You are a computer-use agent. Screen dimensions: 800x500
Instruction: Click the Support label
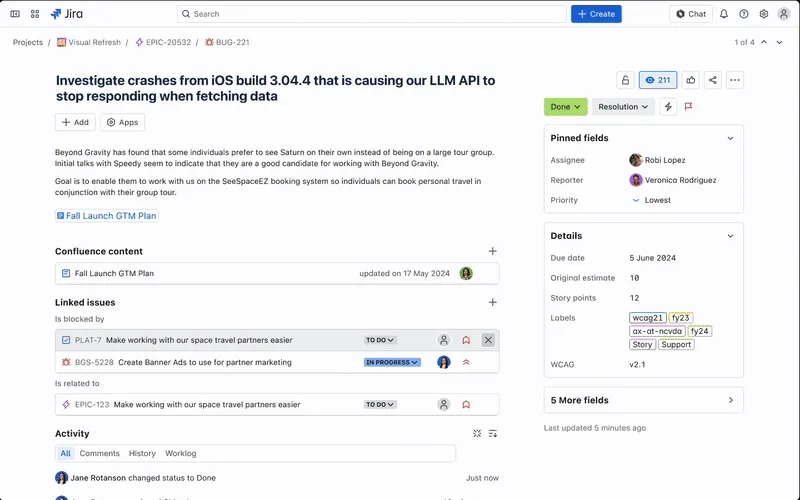point(676,344)
